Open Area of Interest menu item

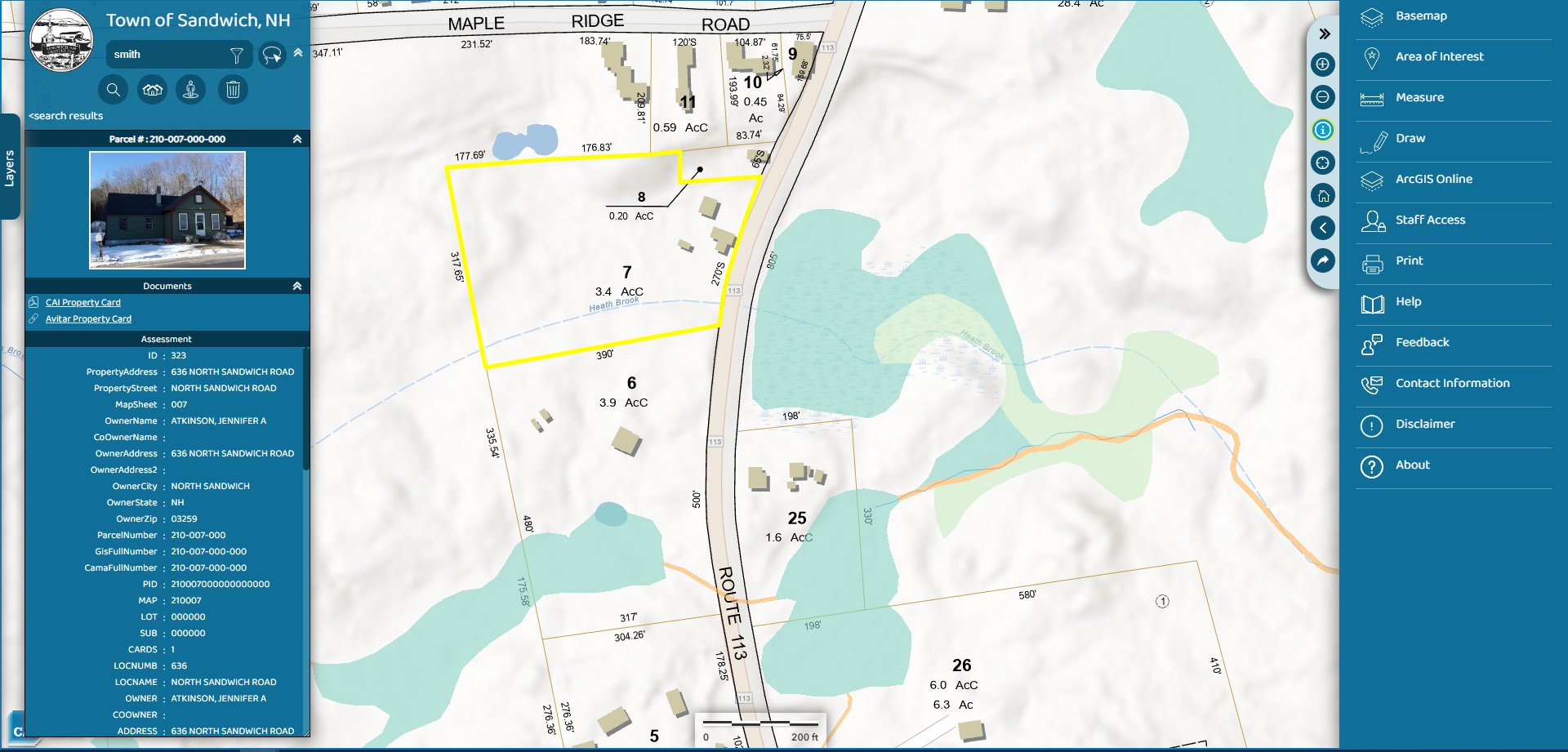coord(1454,59)
